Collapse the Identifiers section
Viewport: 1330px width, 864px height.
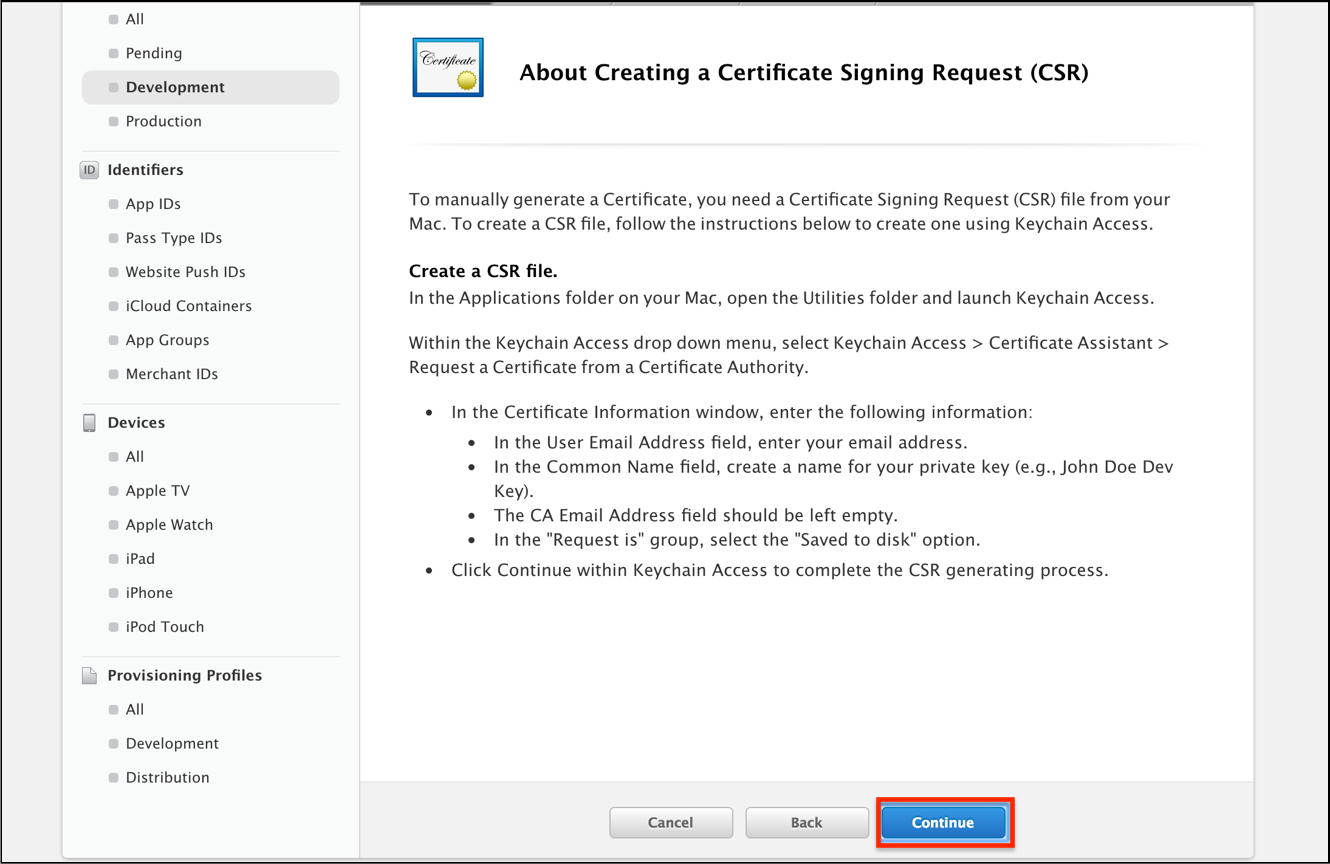click(145, 170)
